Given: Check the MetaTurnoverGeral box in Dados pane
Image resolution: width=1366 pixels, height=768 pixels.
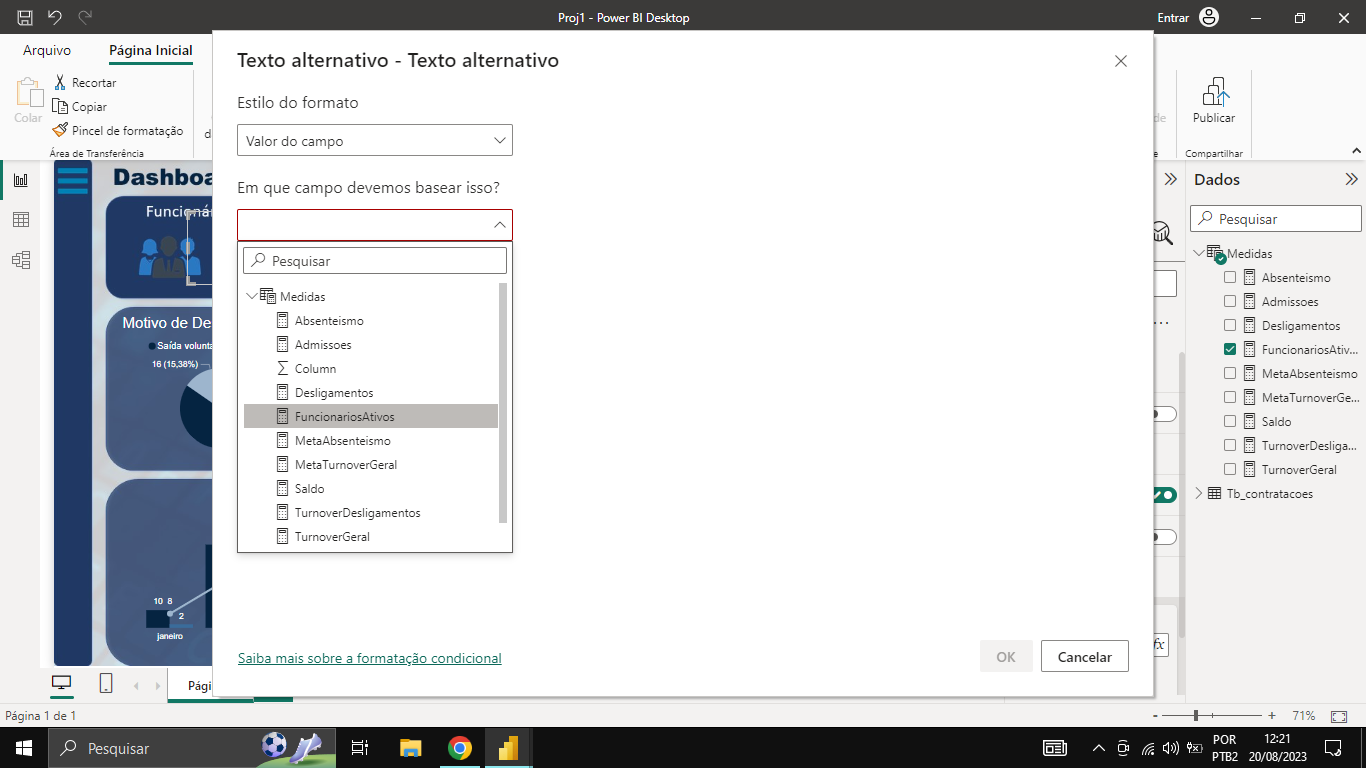Looking at the screenshot, I should click(x=1230, y=398).
